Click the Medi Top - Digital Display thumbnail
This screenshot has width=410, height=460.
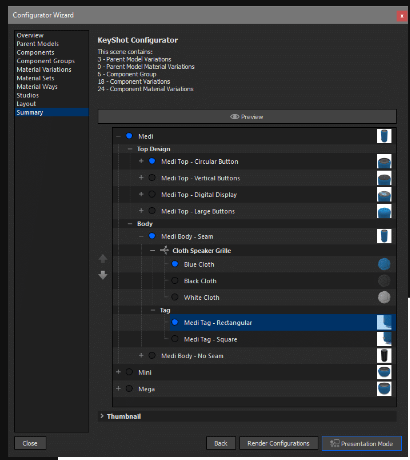pyautogui.click(x=384, y=195)
